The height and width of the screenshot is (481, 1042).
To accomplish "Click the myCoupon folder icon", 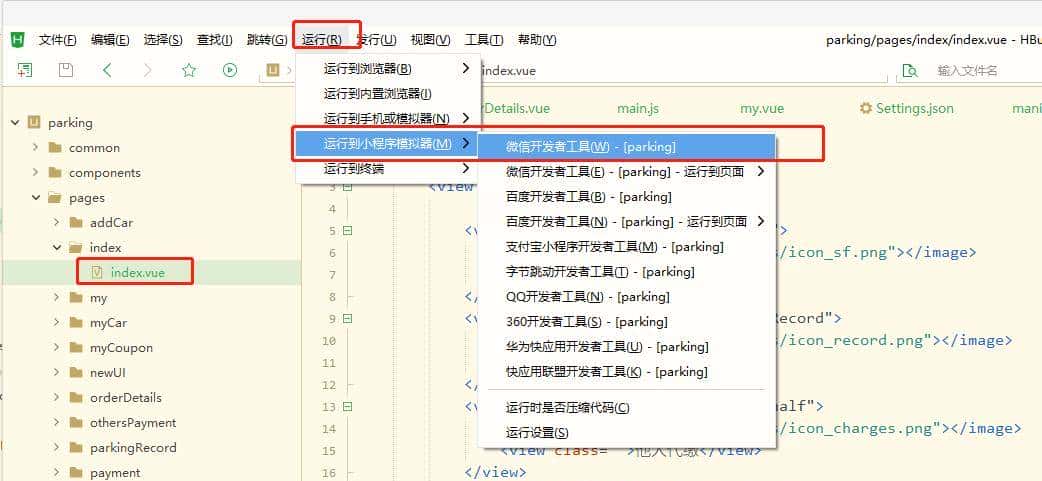I will pos(76,347).
